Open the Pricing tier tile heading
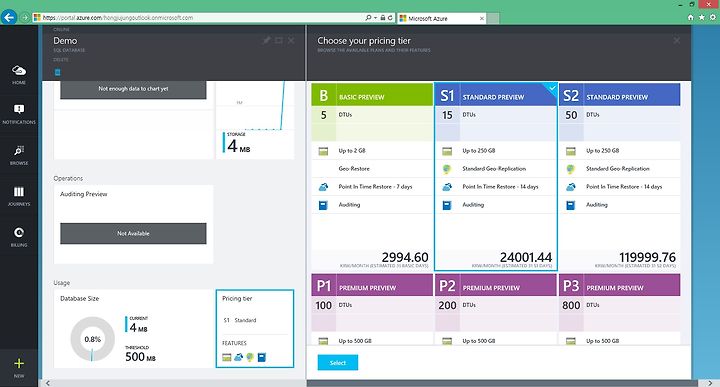Image resolution: width=720 pixels, height=387 pixels. click(x=237, y=298)
